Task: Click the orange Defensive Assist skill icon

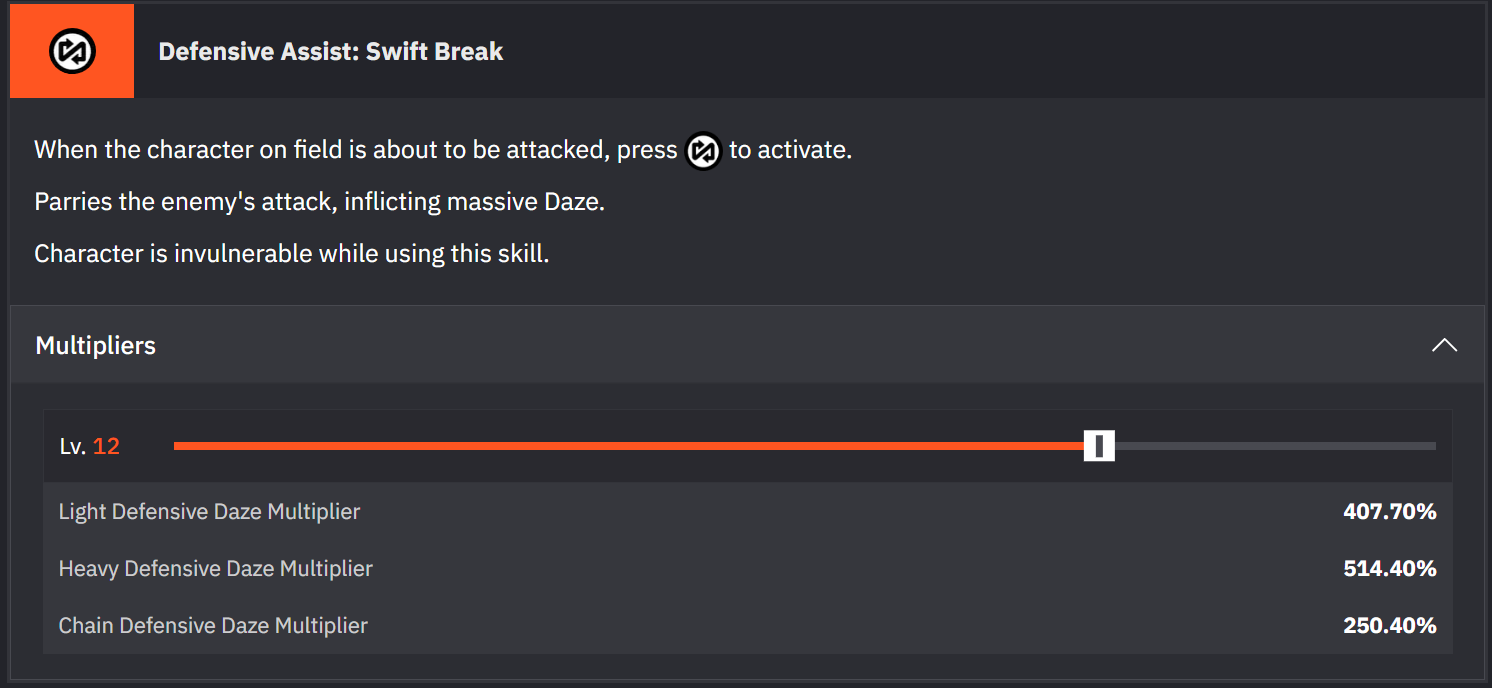Action: [x=72, y=51]
